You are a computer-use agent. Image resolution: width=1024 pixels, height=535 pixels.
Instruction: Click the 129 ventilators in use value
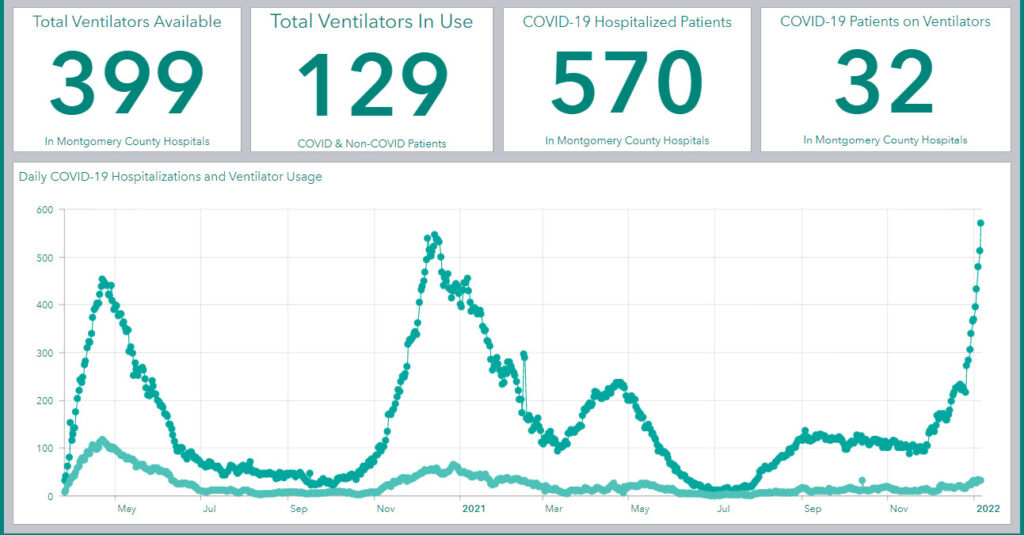click(373, 85)
